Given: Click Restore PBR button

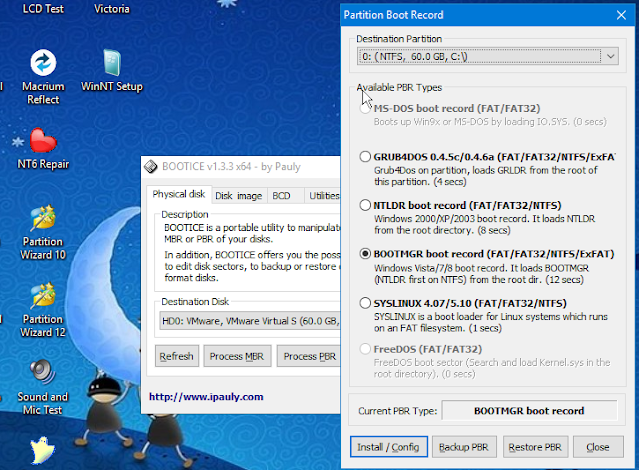Looking at the screenshot, I should click(x=535, y=447).
